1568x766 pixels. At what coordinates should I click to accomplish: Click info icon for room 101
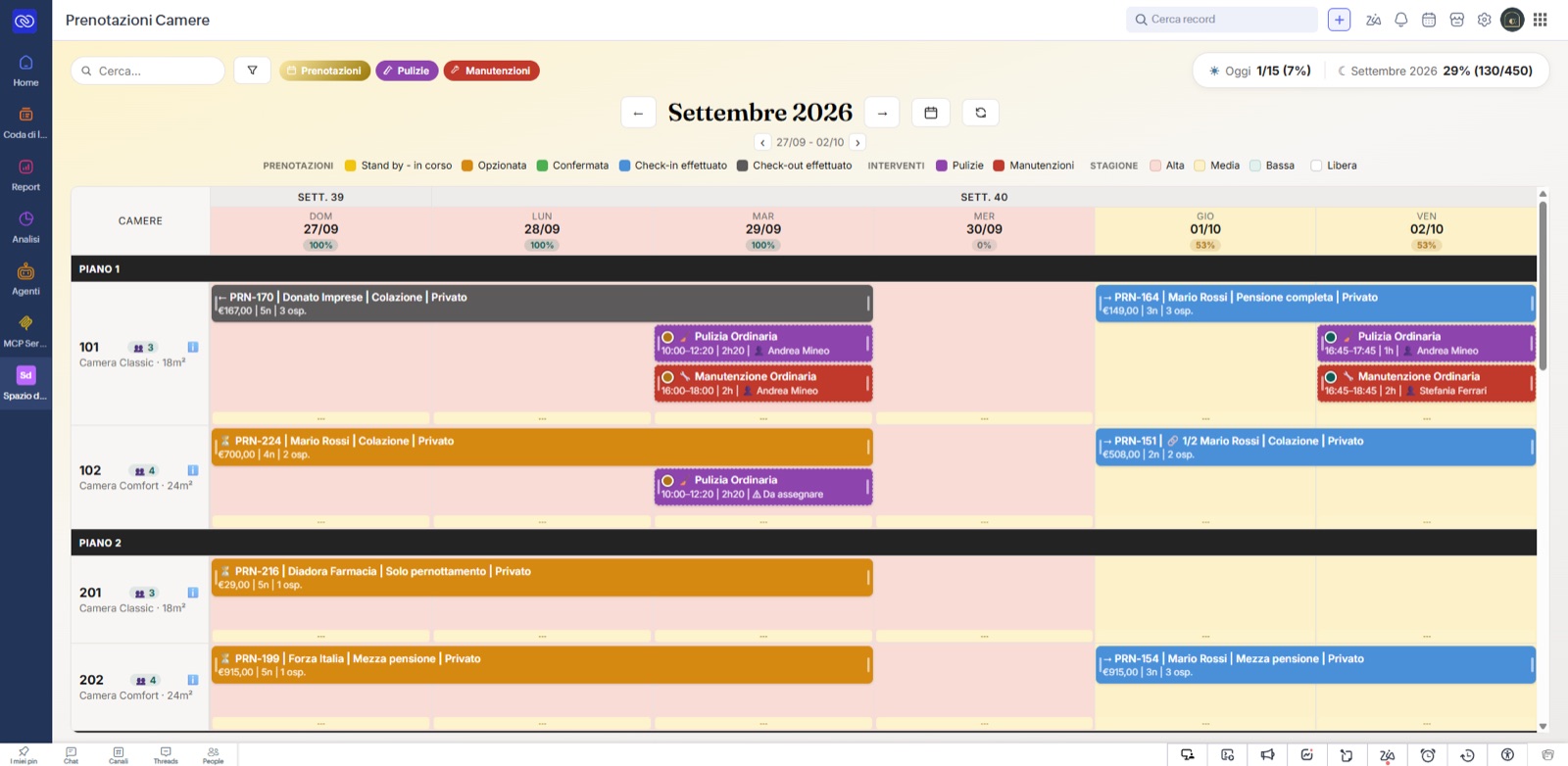click(x=193, y=347)
